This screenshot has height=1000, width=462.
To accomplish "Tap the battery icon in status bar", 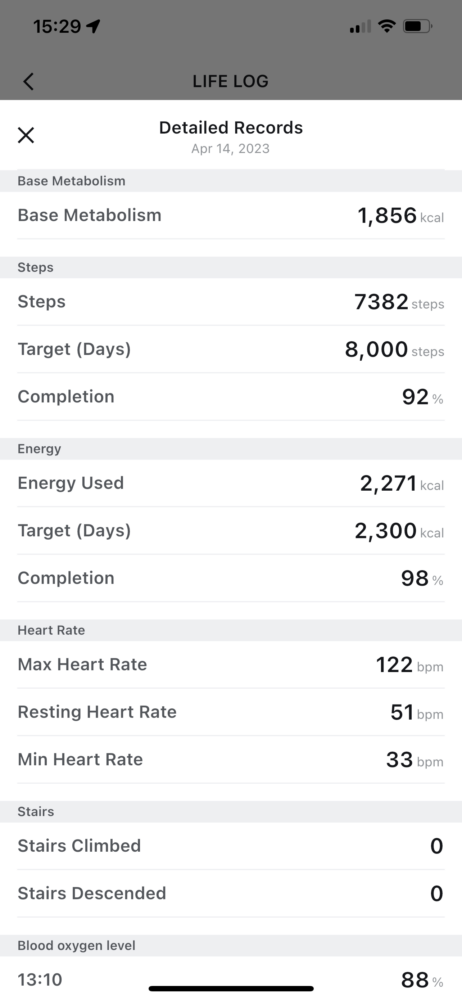I will pos(418,26).
